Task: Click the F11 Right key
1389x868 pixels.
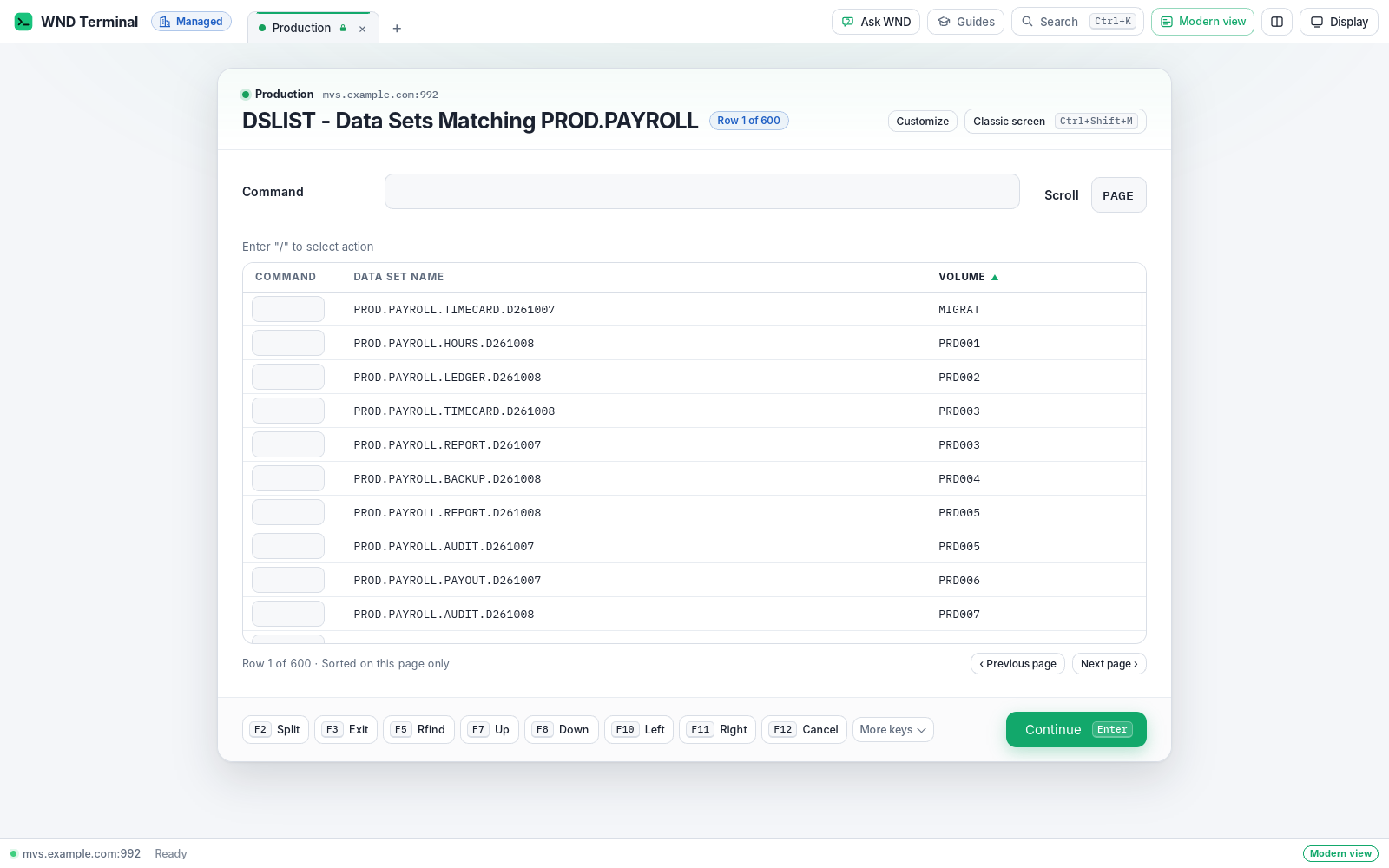Action: point(717,730)
